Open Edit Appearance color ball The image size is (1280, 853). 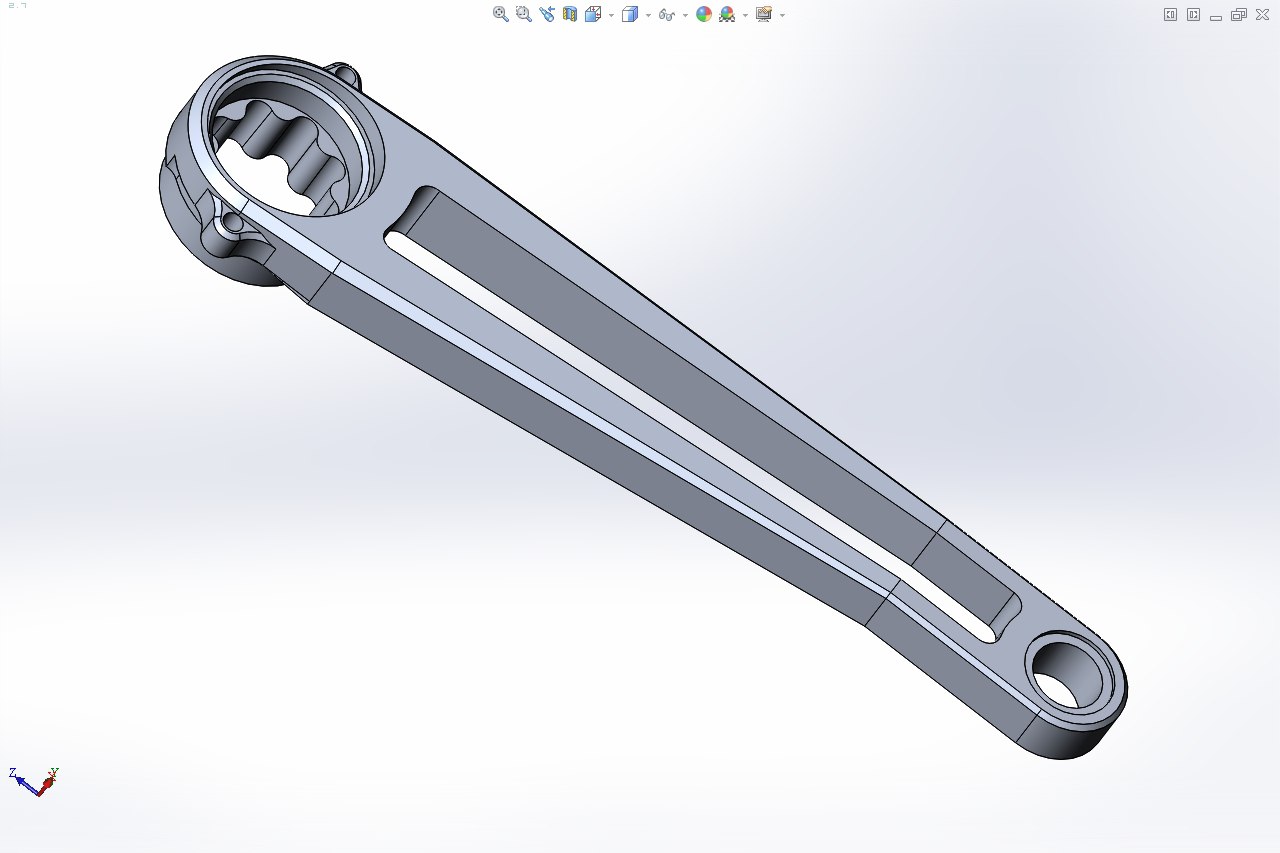click(704, 14)
